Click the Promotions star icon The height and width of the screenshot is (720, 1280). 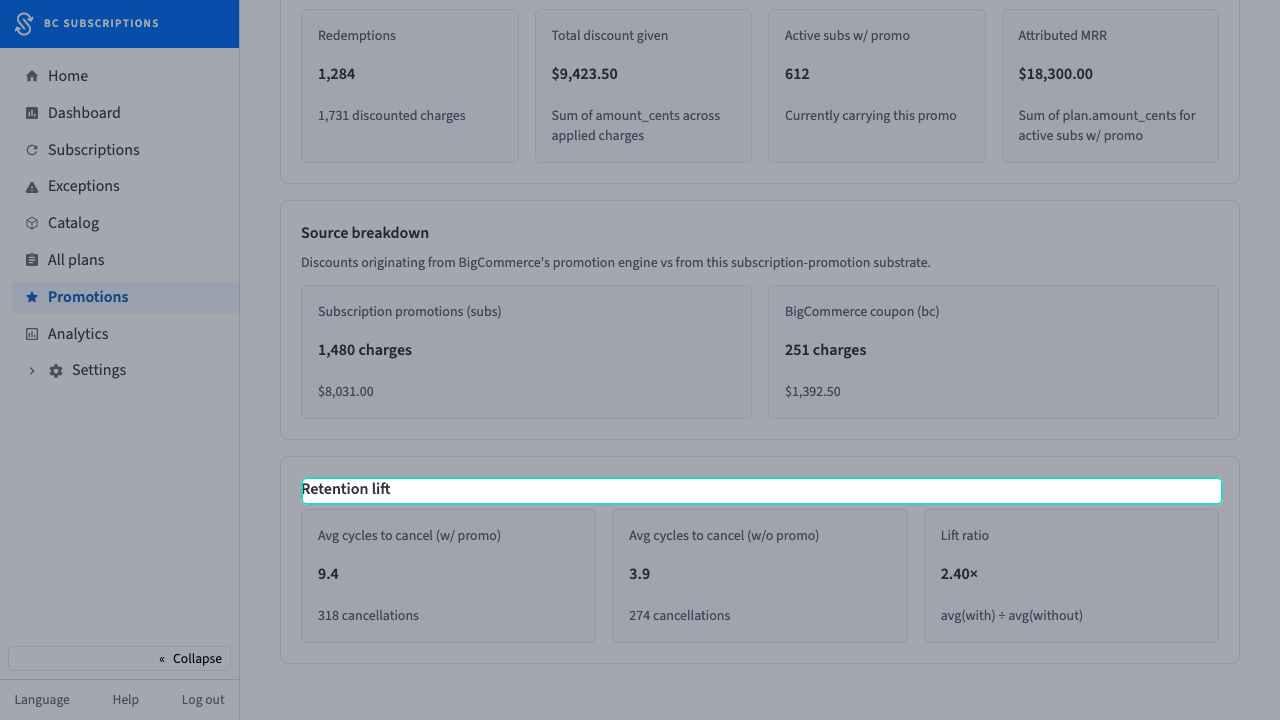coord(32,297)
